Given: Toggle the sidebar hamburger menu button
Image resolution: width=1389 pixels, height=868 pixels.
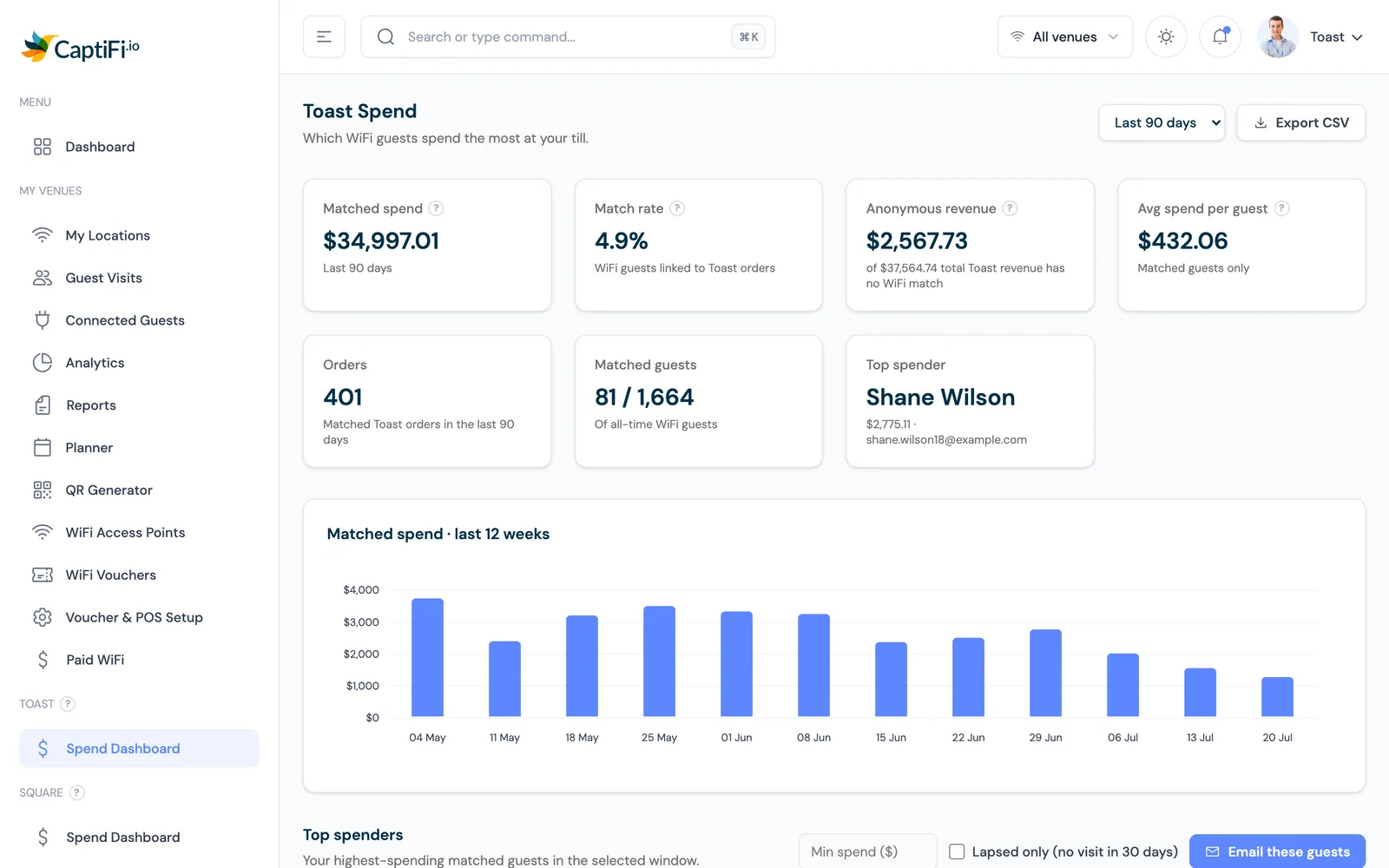Looking at the screenshot, I should pyautogui.click(x=324, y=36).
